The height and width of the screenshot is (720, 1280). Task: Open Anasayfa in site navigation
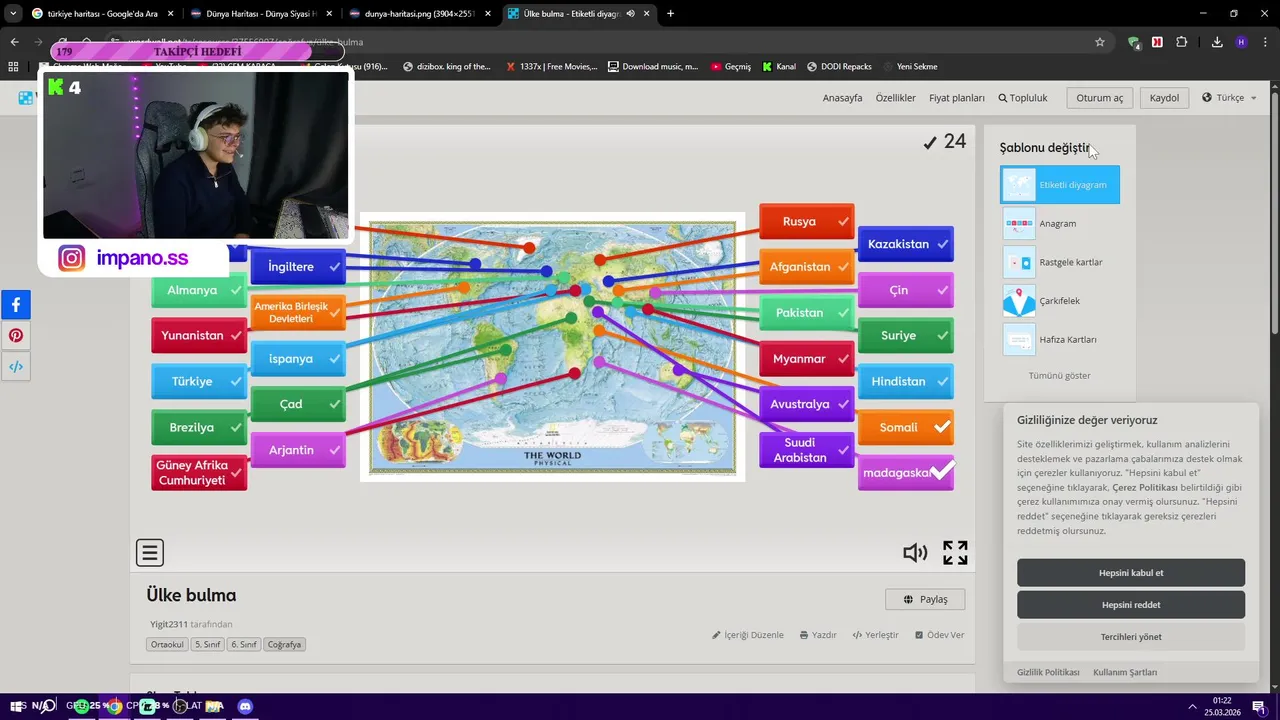[x=842, y=98]
